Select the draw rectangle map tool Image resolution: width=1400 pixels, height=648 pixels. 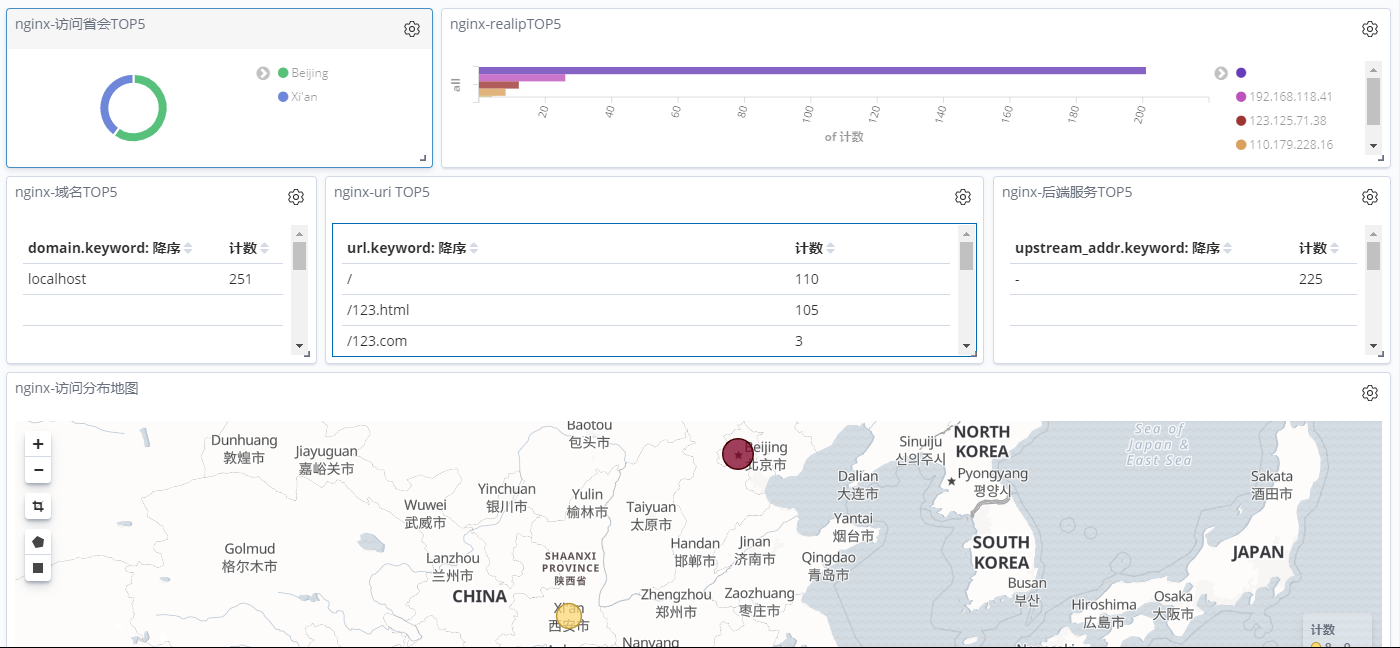[x=38, y=568]
